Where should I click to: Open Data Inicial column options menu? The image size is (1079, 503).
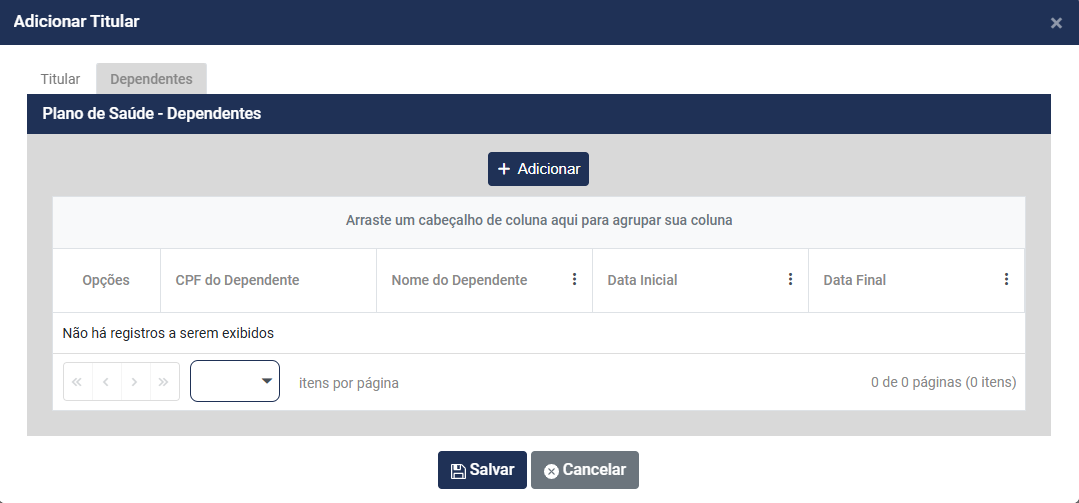pos(790,280)
